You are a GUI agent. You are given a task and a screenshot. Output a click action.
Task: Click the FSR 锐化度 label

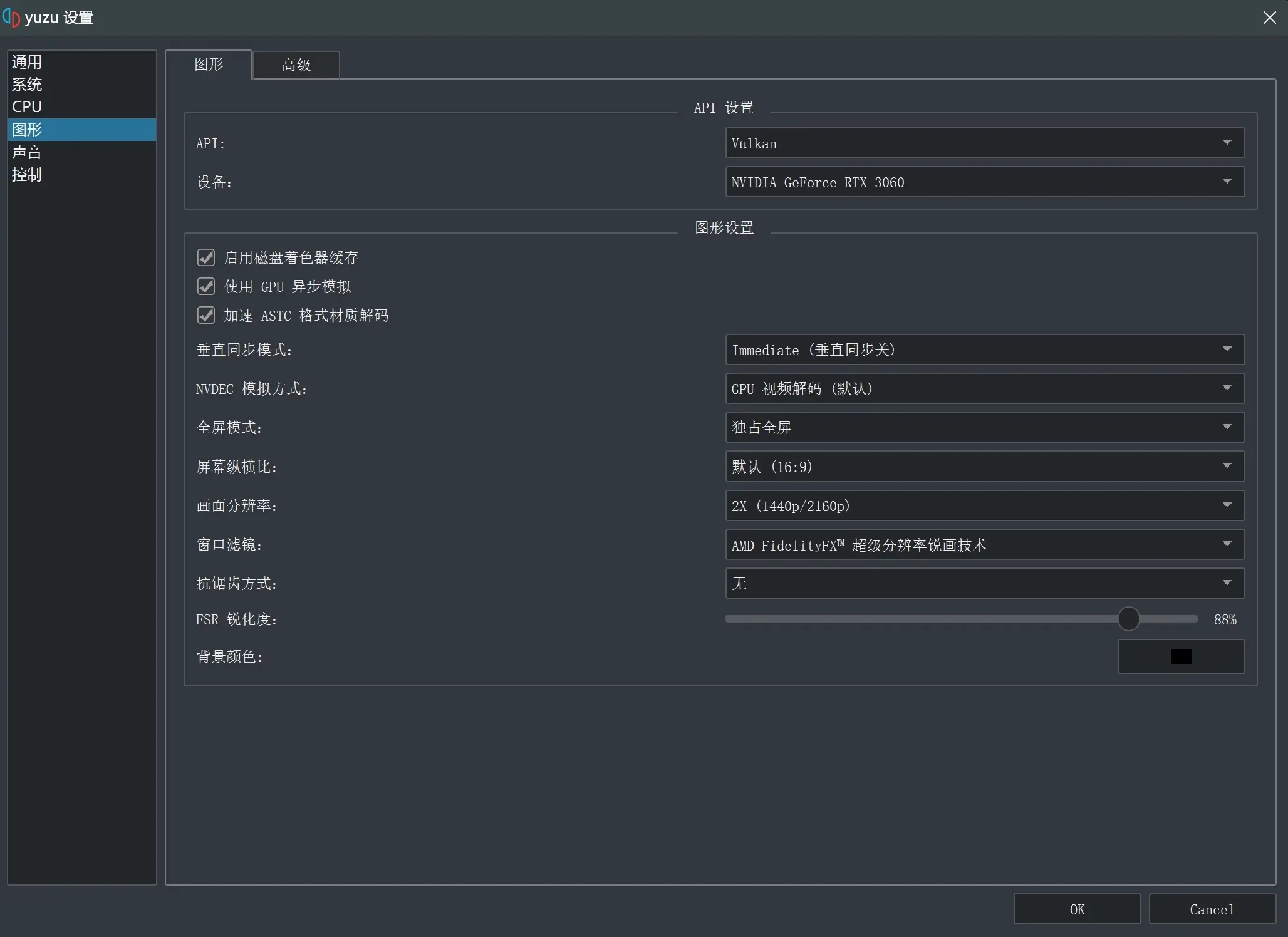point(237,619)
